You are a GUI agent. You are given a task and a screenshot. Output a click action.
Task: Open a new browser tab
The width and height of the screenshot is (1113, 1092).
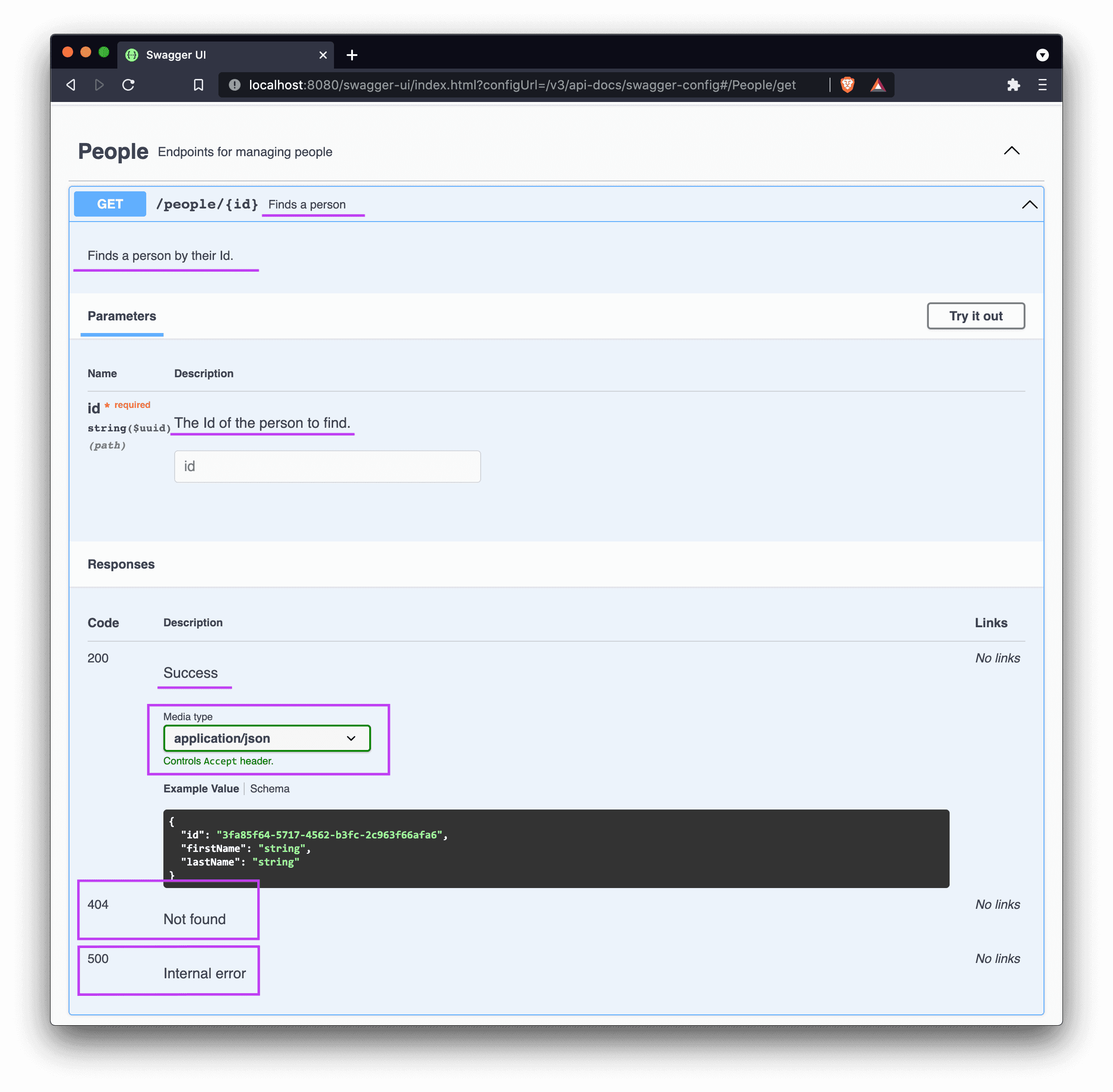tap(352, 55)
